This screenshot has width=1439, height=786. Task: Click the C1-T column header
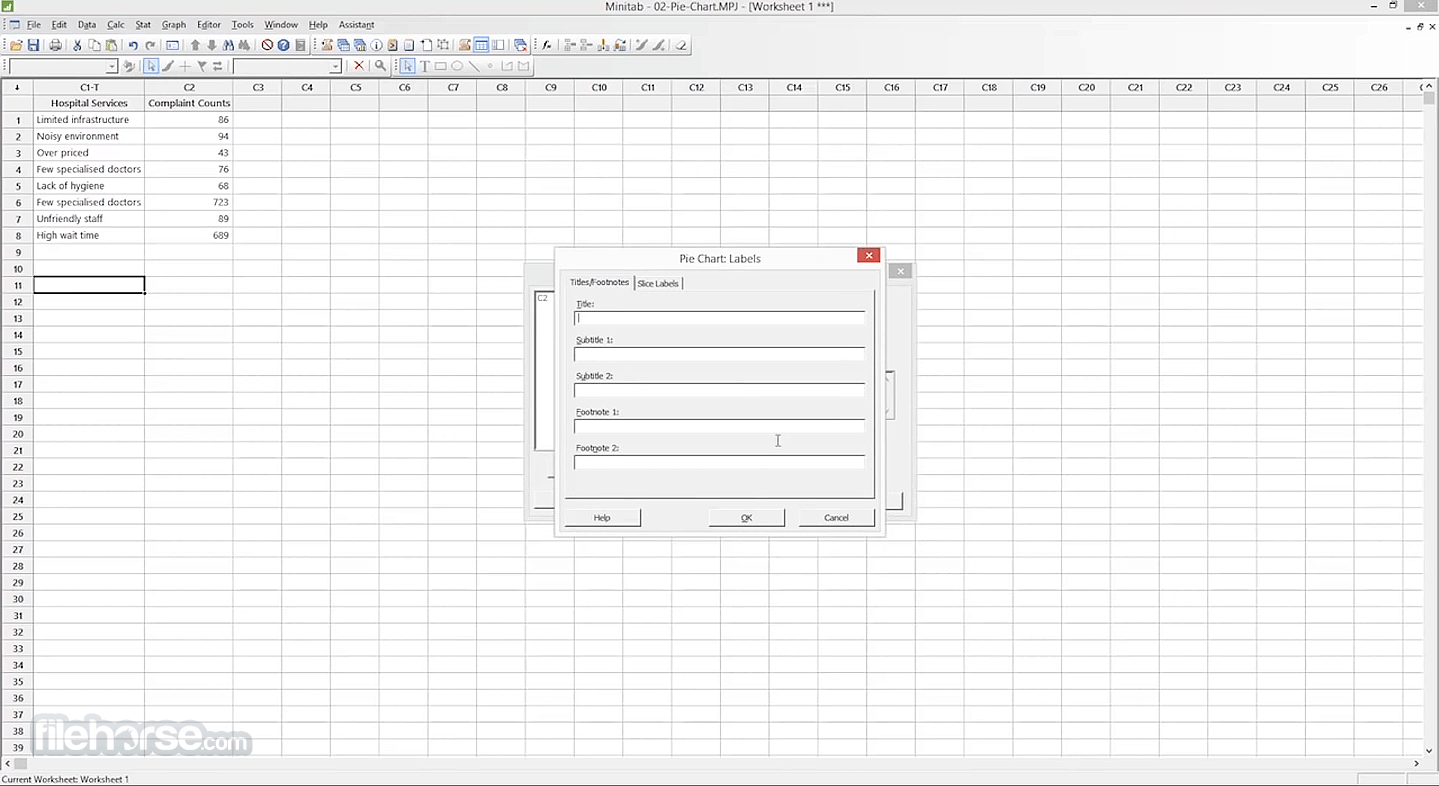pos(89,87)
